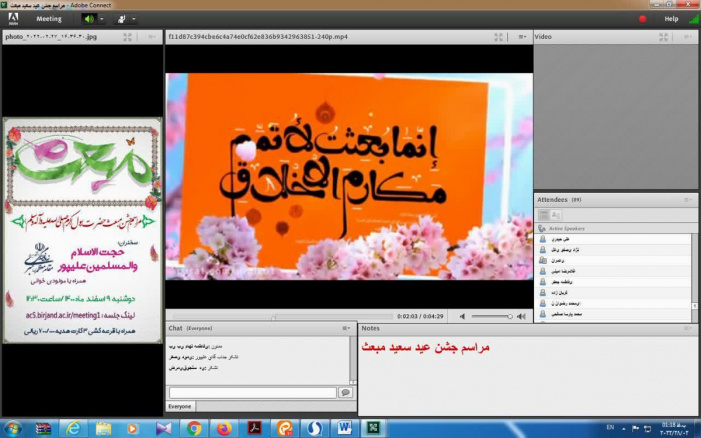701x438 pixels.
Task: Open Internet Explorer from the taskbar
Action: (x=73, y=429)
